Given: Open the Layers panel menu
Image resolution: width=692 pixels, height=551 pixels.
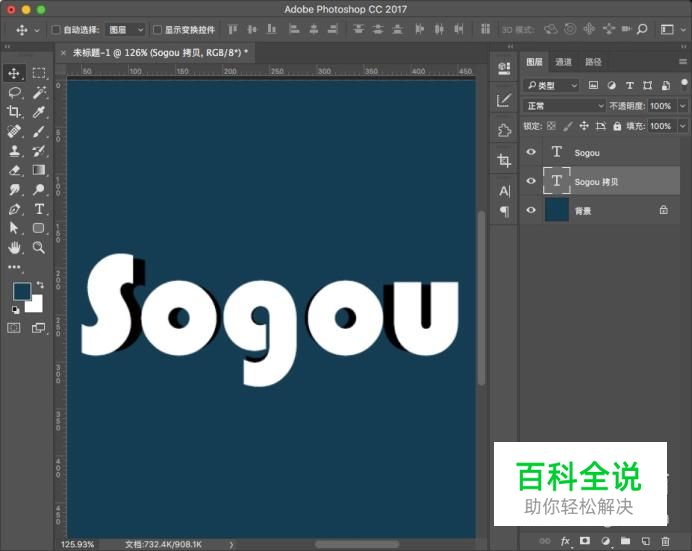Looking at the screenshot, I should (x=683, y=62).
